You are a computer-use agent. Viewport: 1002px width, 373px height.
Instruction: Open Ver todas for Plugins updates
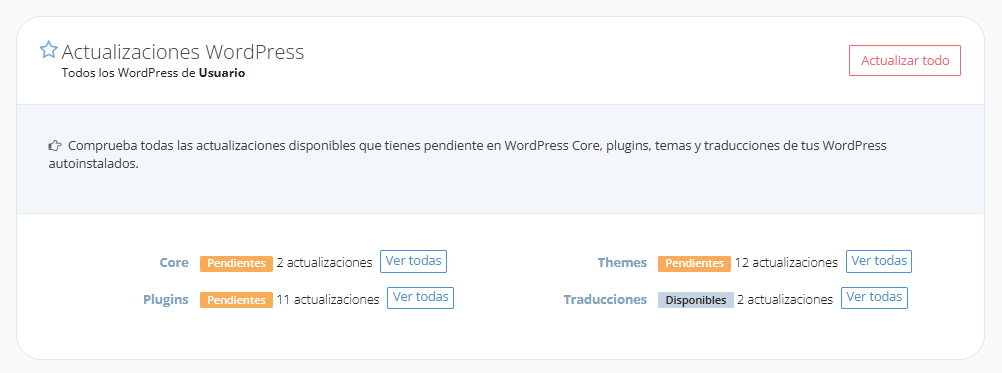420,298
